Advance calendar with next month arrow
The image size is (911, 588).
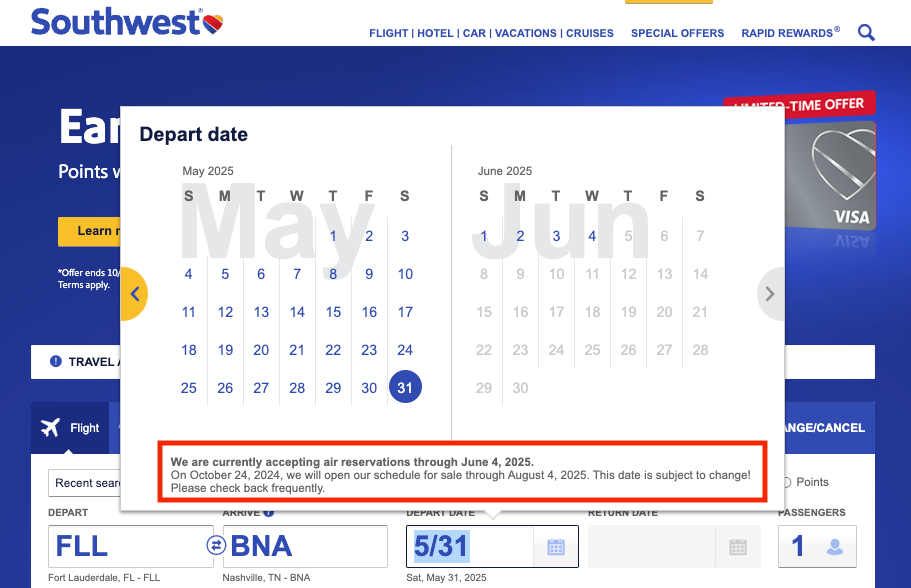pyautogui.click(x=769, y=294)
